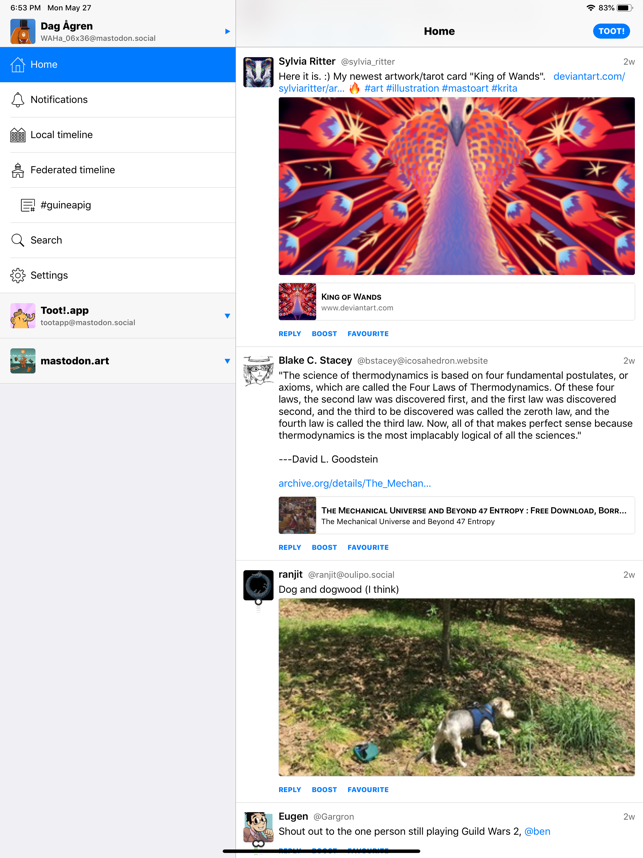Favourite Blake C. Stacey's thermodynamics post
The image size is (643, 858).
[368, 547]
